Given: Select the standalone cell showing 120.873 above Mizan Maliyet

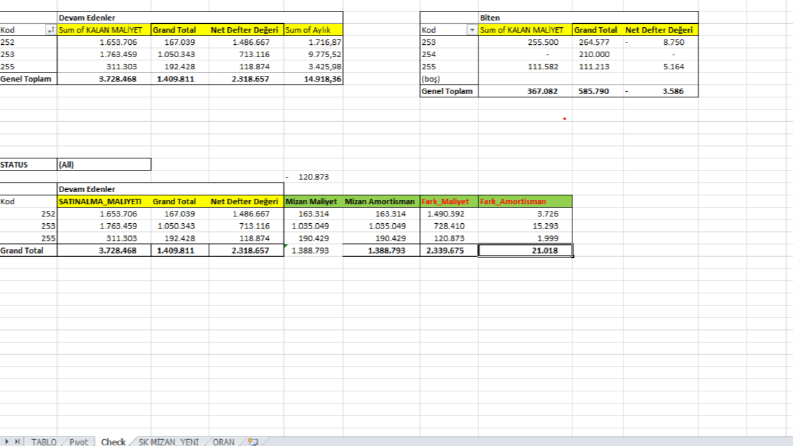Looking at the screenshot, I should coord(313,177).
